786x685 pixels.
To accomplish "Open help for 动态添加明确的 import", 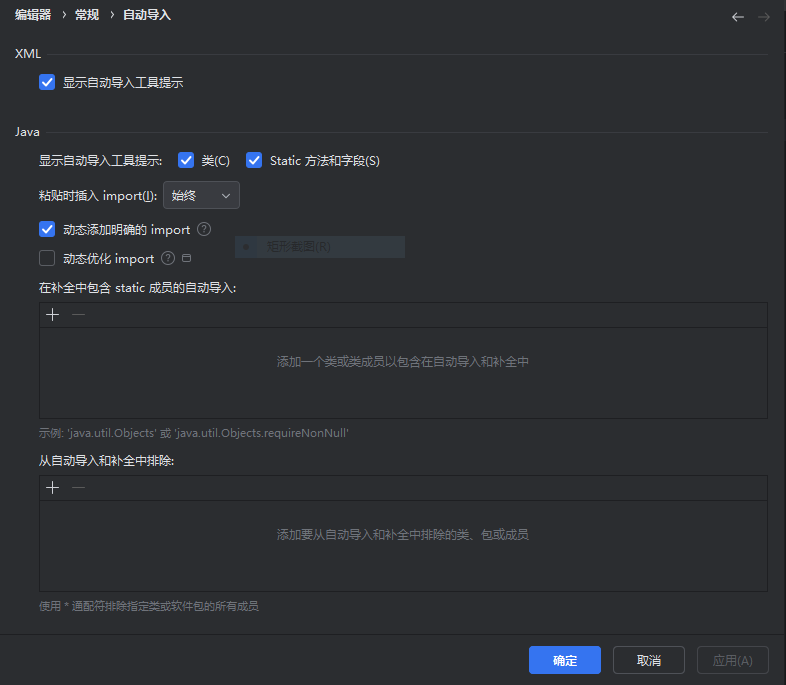I will point(204,230).
